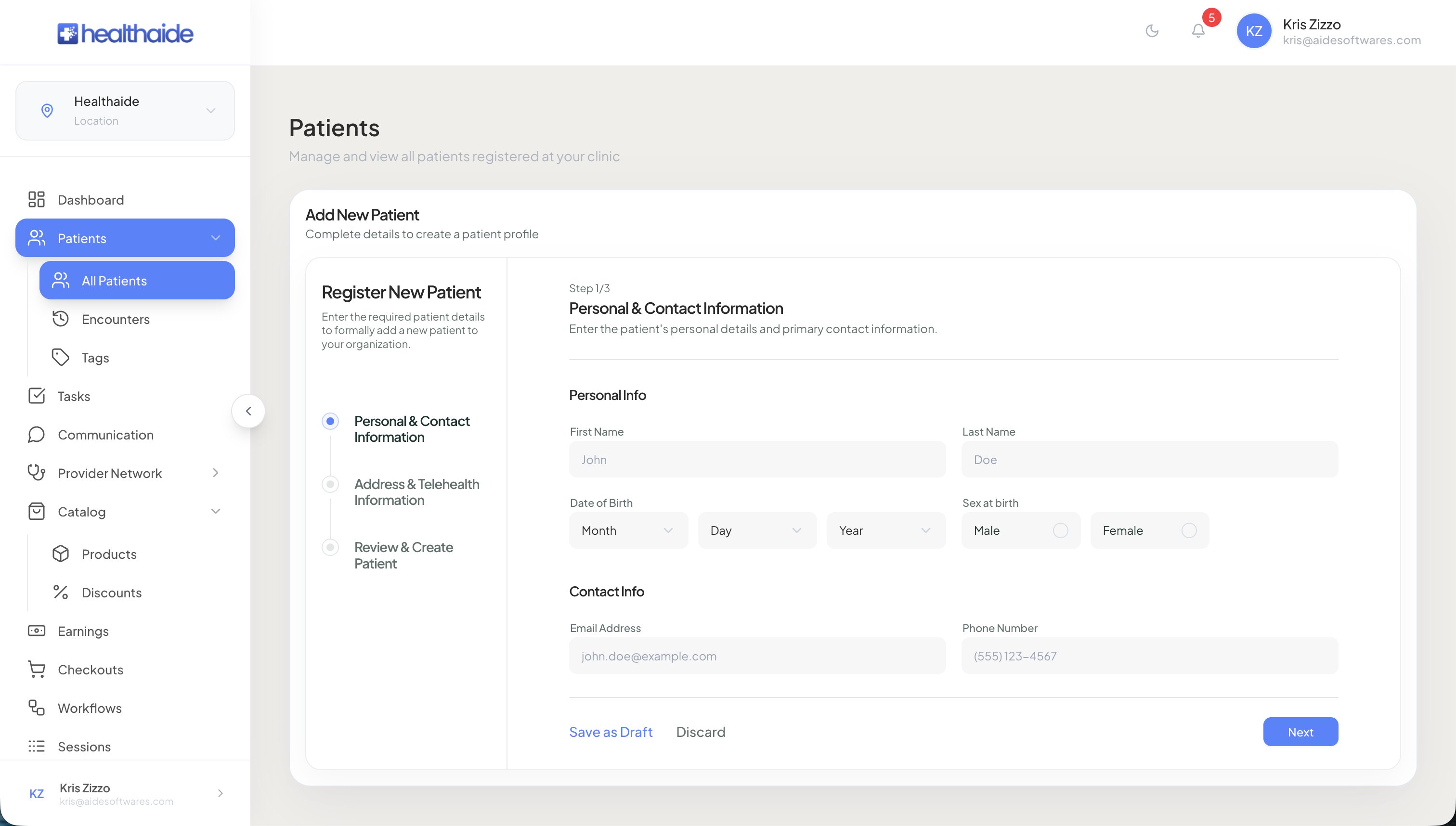Click the Encounters history icon
The image size is (1456, 826).
coord(60,319)
